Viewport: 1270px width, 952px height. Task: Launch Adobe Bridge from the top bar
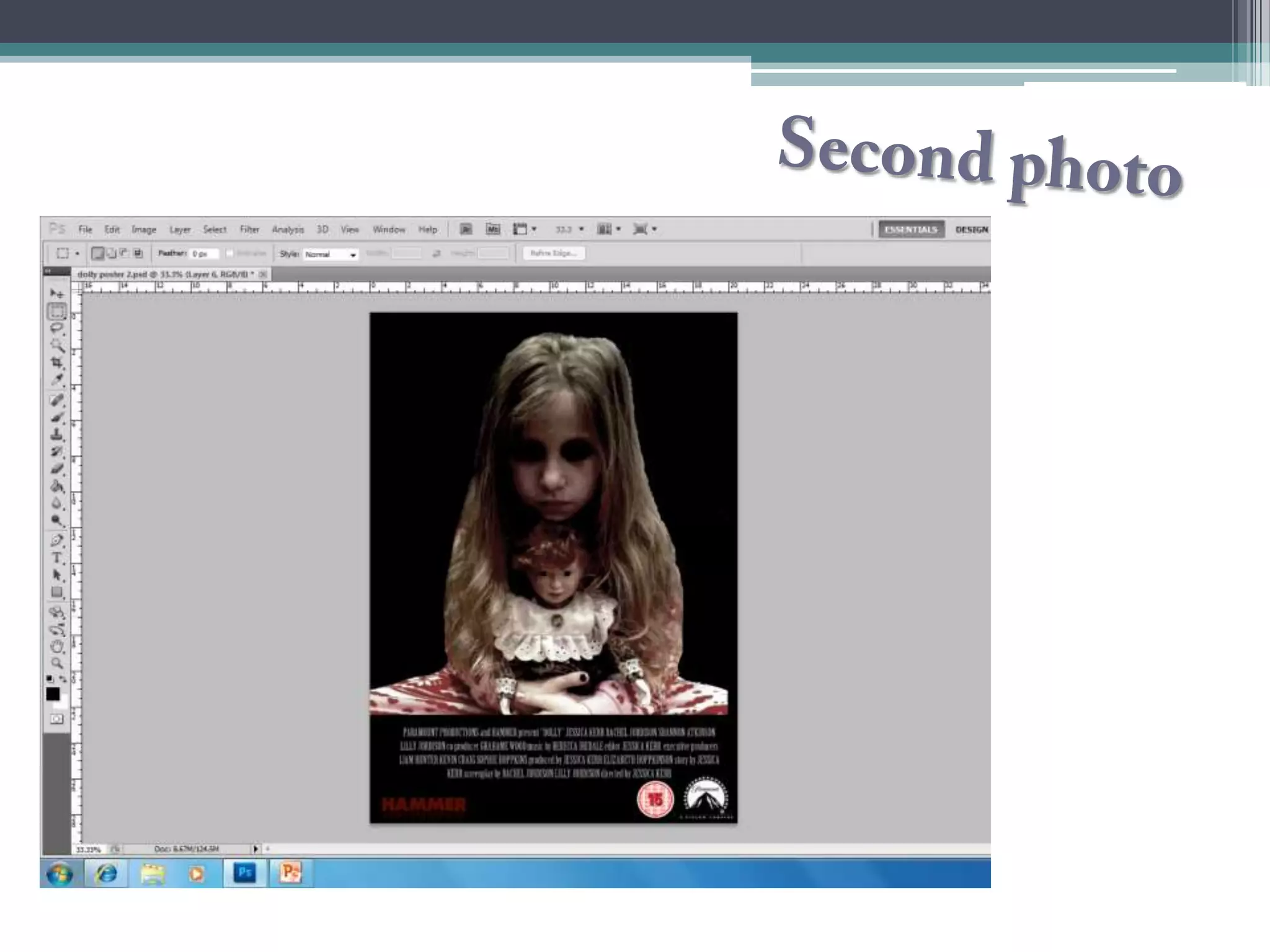(466, 229)
